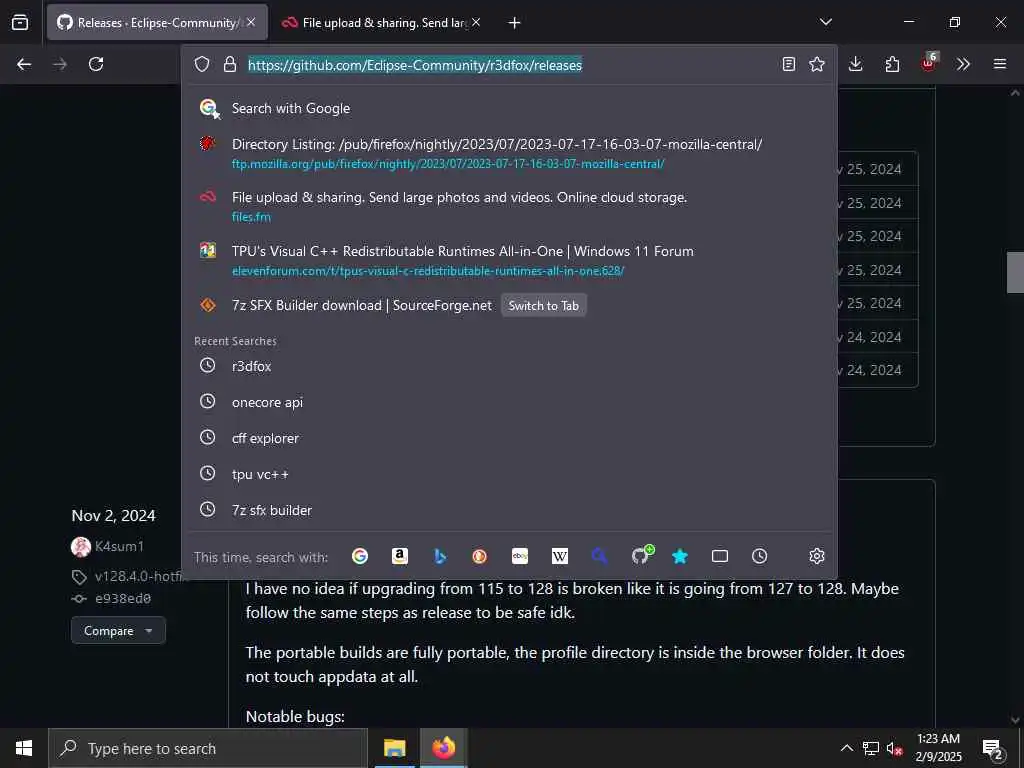Open the network status tray icon
Image resolution: width=1024 pixels, height=768 pixels.
pyautogui.click(x=871, y=748)
